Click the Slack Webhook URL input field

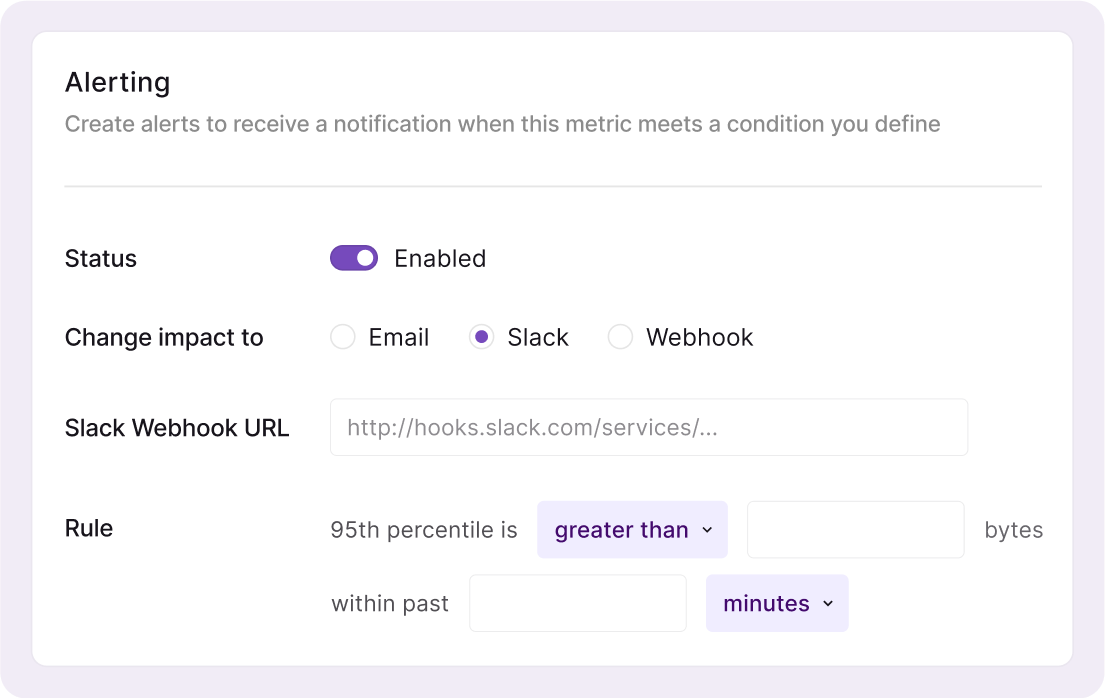648,428
